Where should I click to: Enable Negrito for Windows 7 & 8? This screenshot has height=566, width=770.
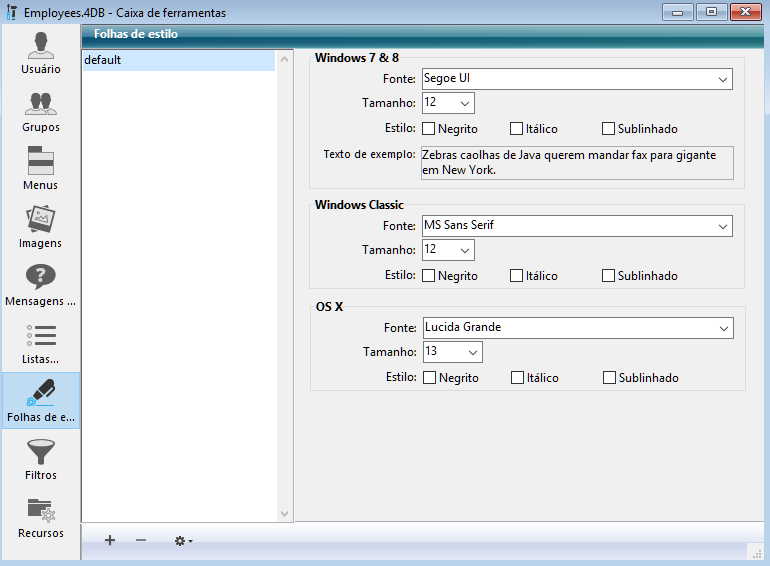pyautogui.click(x=429, y=129)
